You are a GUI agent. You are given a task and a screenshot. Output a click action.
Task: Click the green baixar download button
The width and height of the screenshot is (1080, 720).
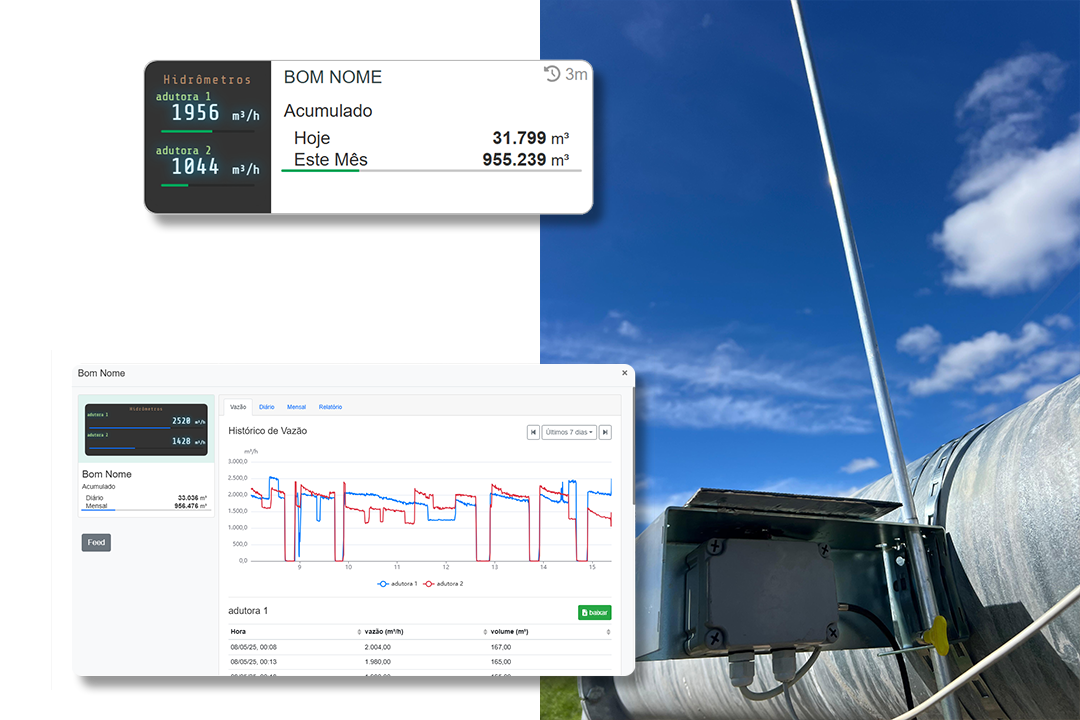point(594,613)
